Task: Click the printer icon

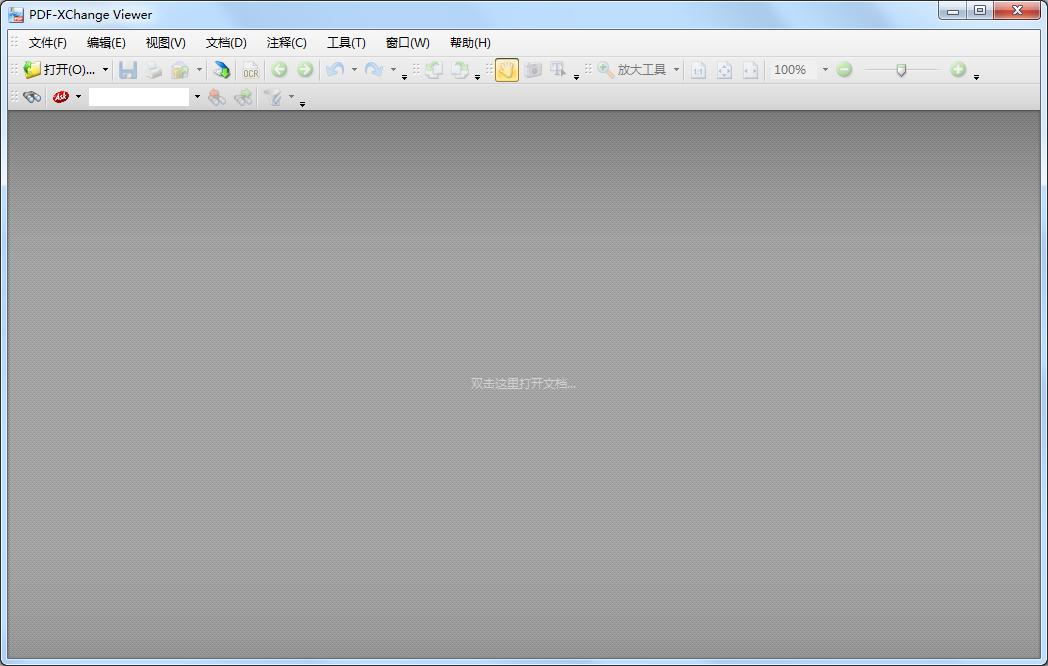Action: point(154,70)
